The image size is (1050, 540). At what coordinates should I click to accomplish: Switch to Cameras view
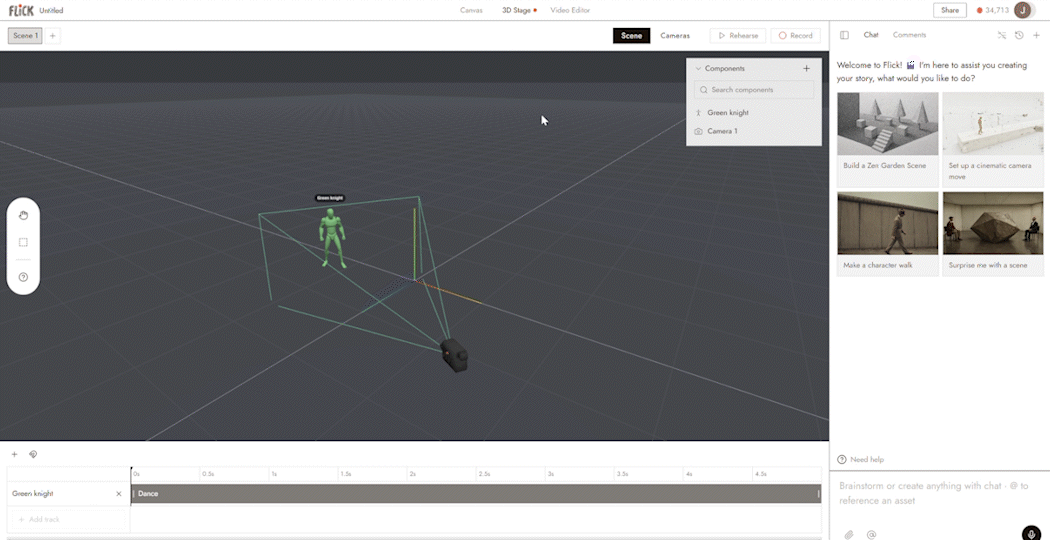click(675, 36)
